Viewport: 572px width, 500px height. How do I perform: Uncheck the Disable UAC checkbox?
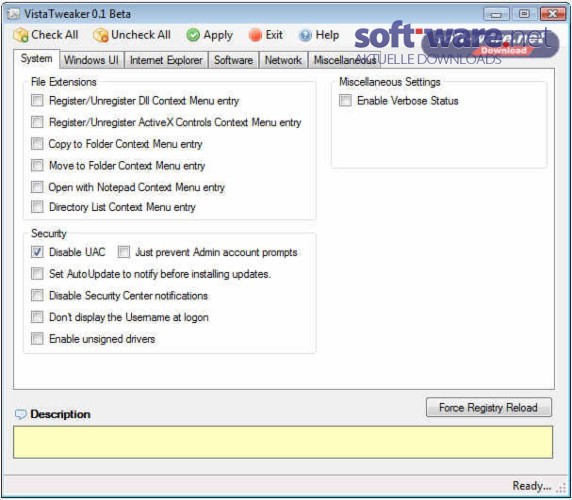coord(37,252)
